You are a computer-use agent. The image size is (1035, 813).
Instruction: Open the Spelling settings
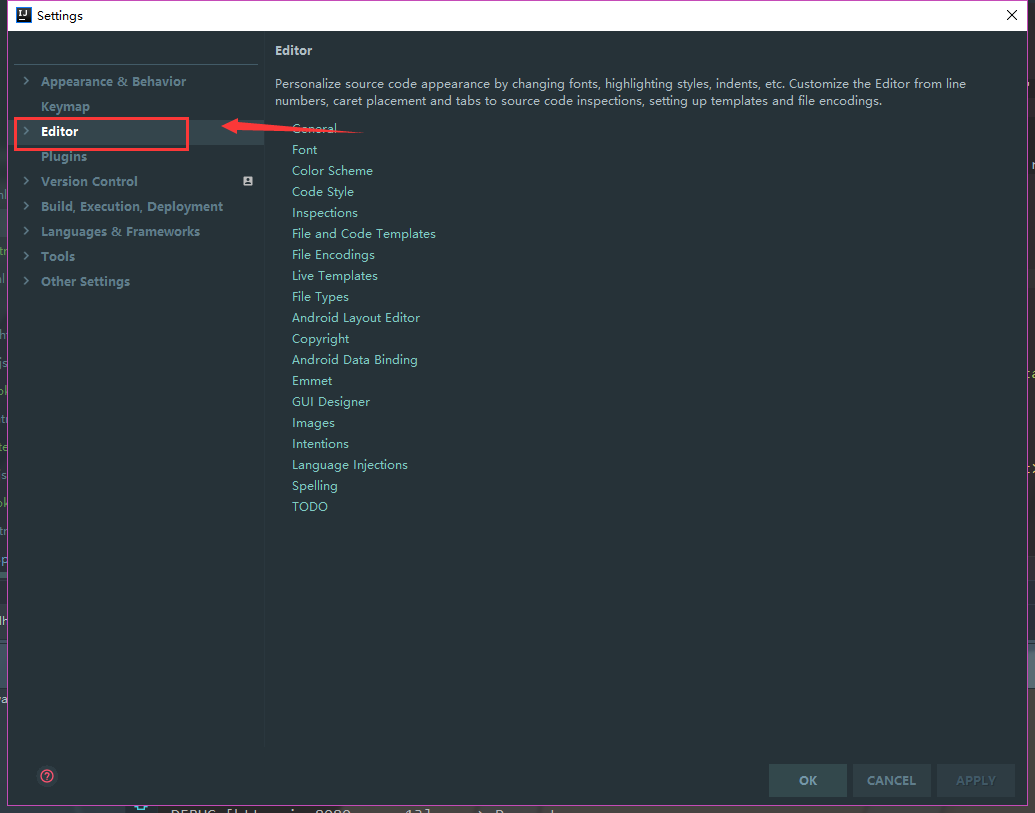tap(314, 485)
